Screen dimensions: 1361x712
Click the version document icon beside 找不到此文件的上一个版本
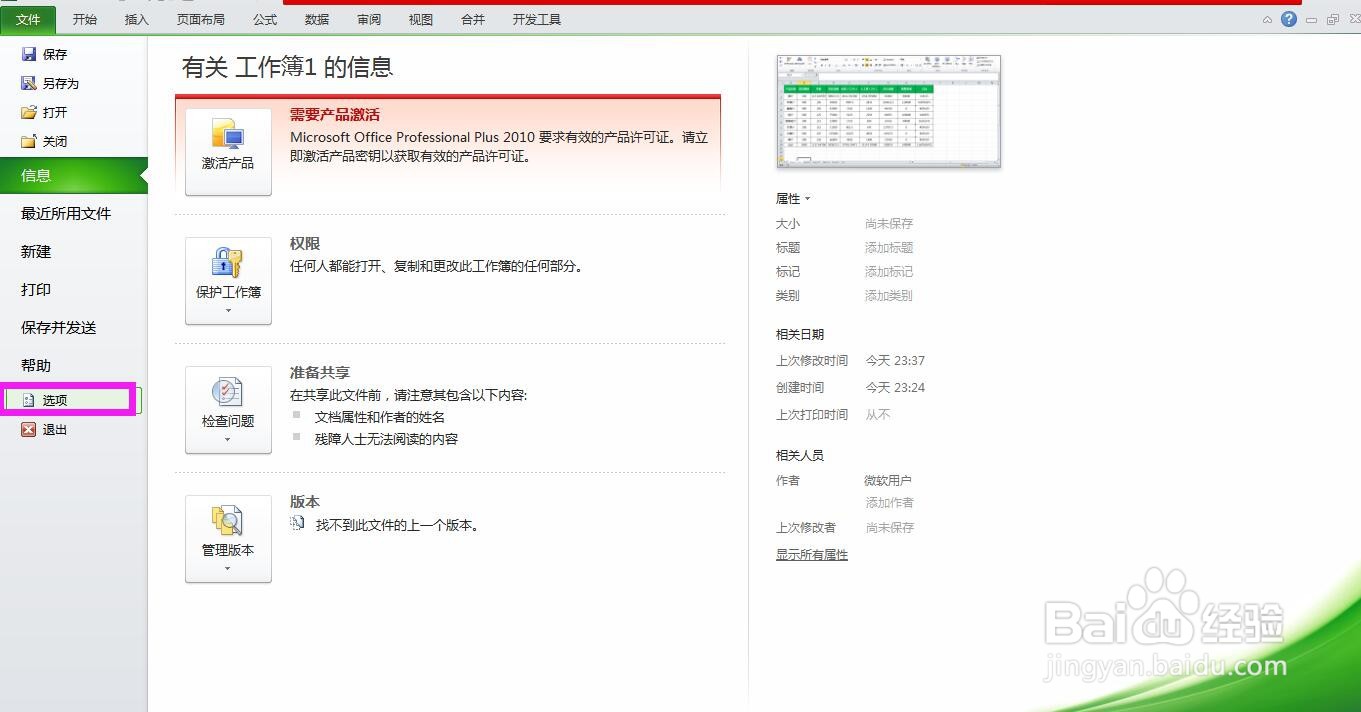(x=297, y=523)
